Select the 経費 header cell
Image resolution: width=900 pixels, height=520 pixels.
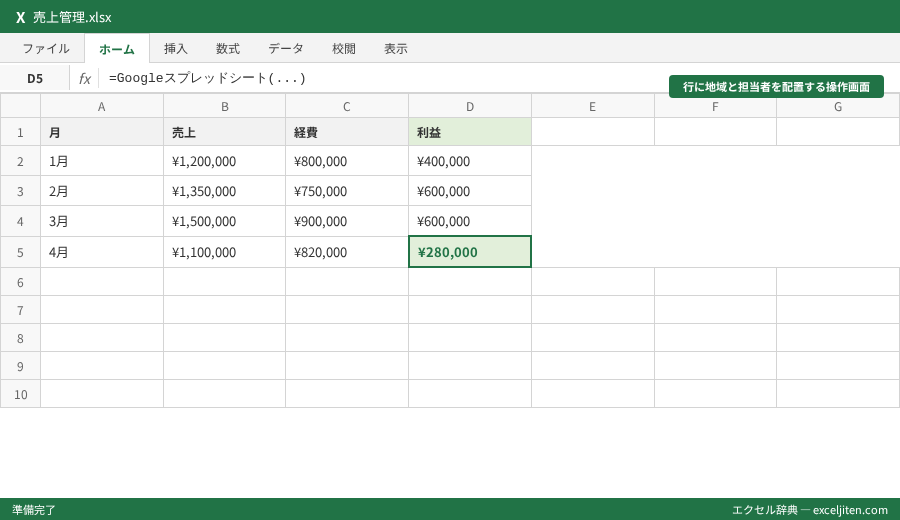coord(347,132)
